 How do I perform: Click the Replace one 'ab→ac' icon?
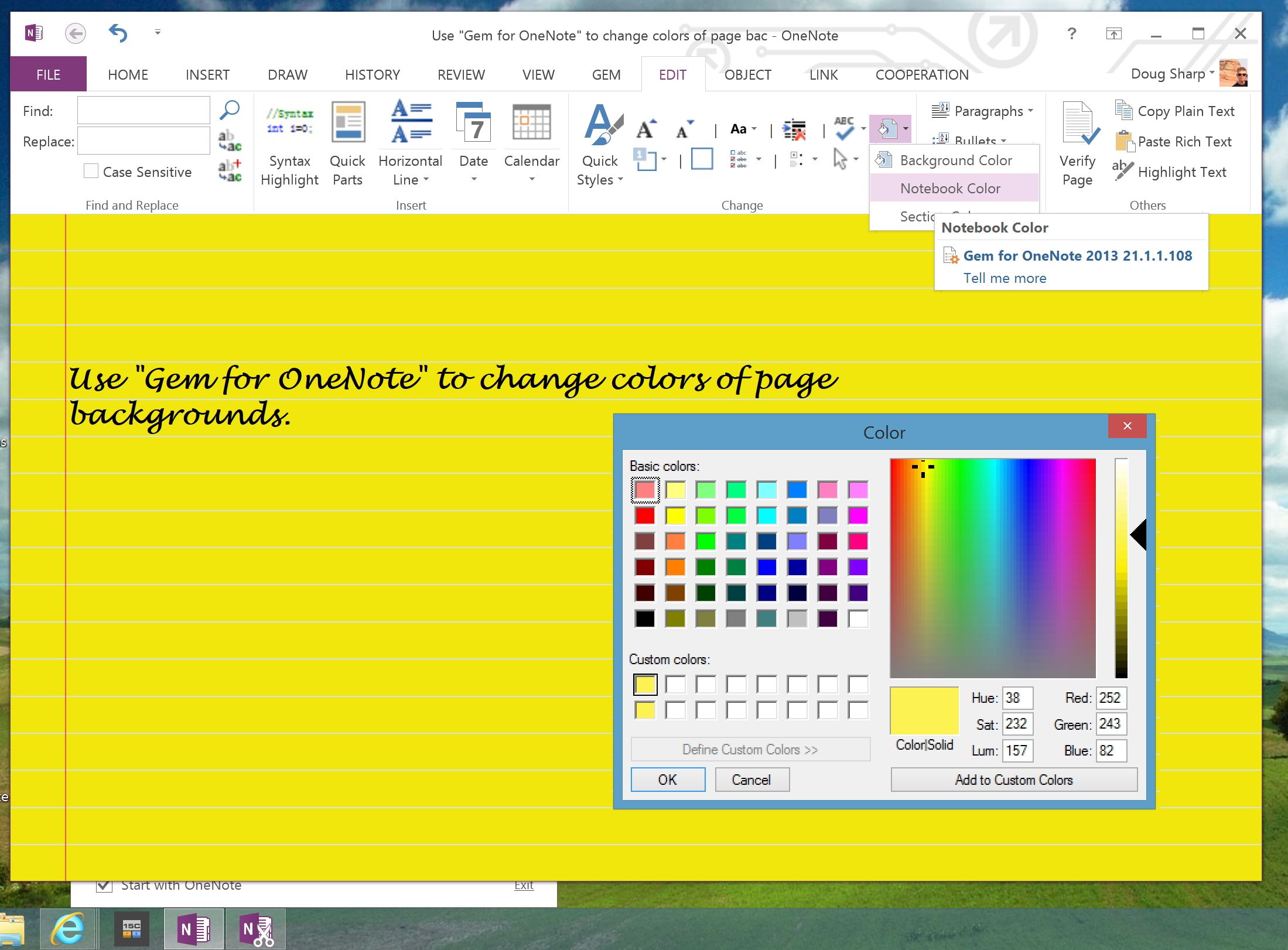230,141
